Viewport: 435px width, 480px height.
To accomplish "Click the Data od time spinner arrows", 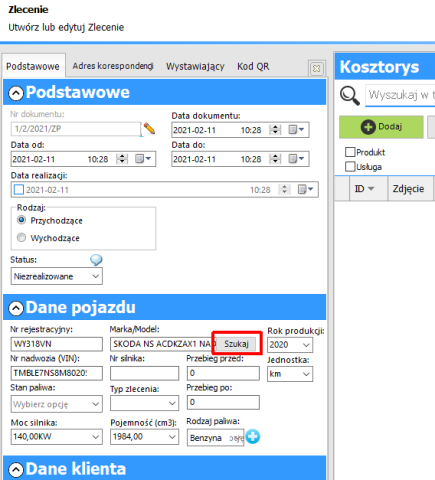I will (x=122, y=159).
